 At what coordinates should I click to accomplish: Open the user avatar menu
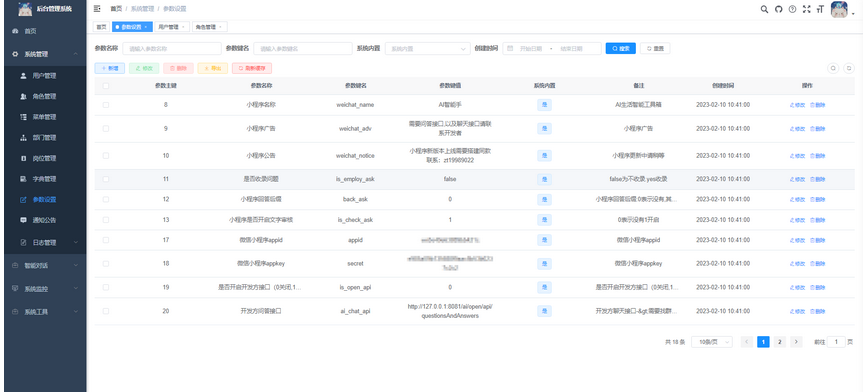[x=839, y=9]
